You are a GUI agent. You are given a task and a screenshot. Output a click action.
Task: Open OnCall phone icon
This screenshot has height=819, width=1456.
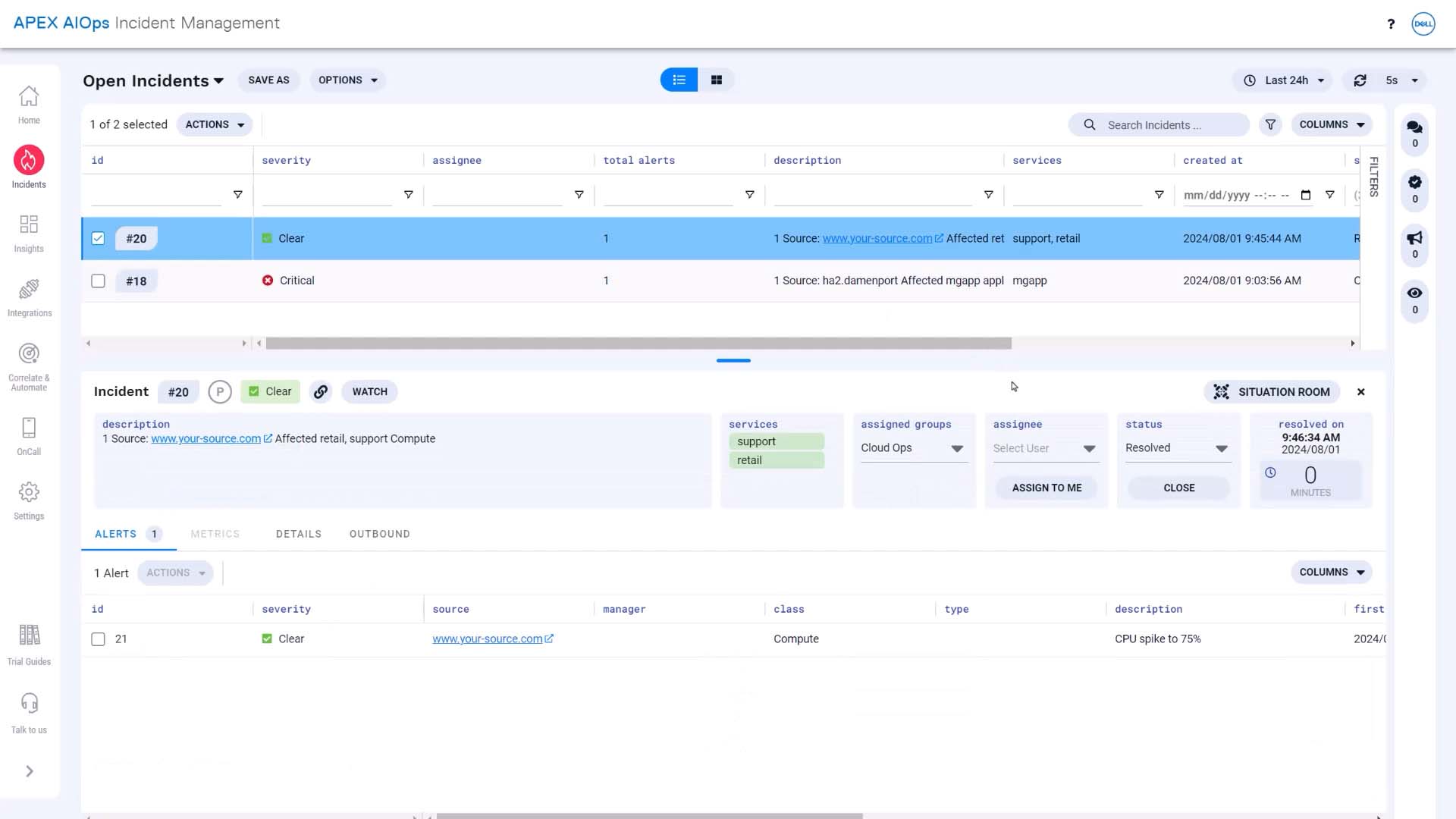pos(29,428)
